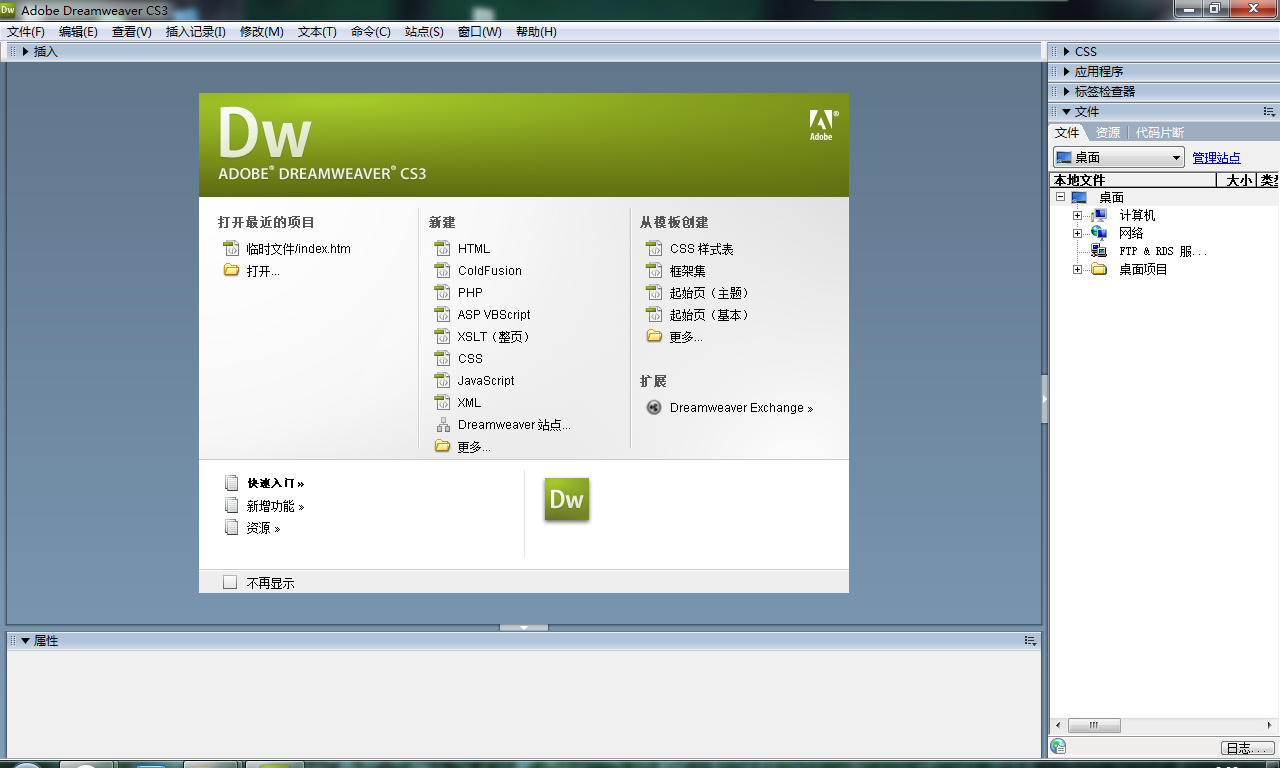Click the 属性 panel options icon
The width and height of the screenshot is (1280, 768).
pyautogui.click(x=1030, y=641)
